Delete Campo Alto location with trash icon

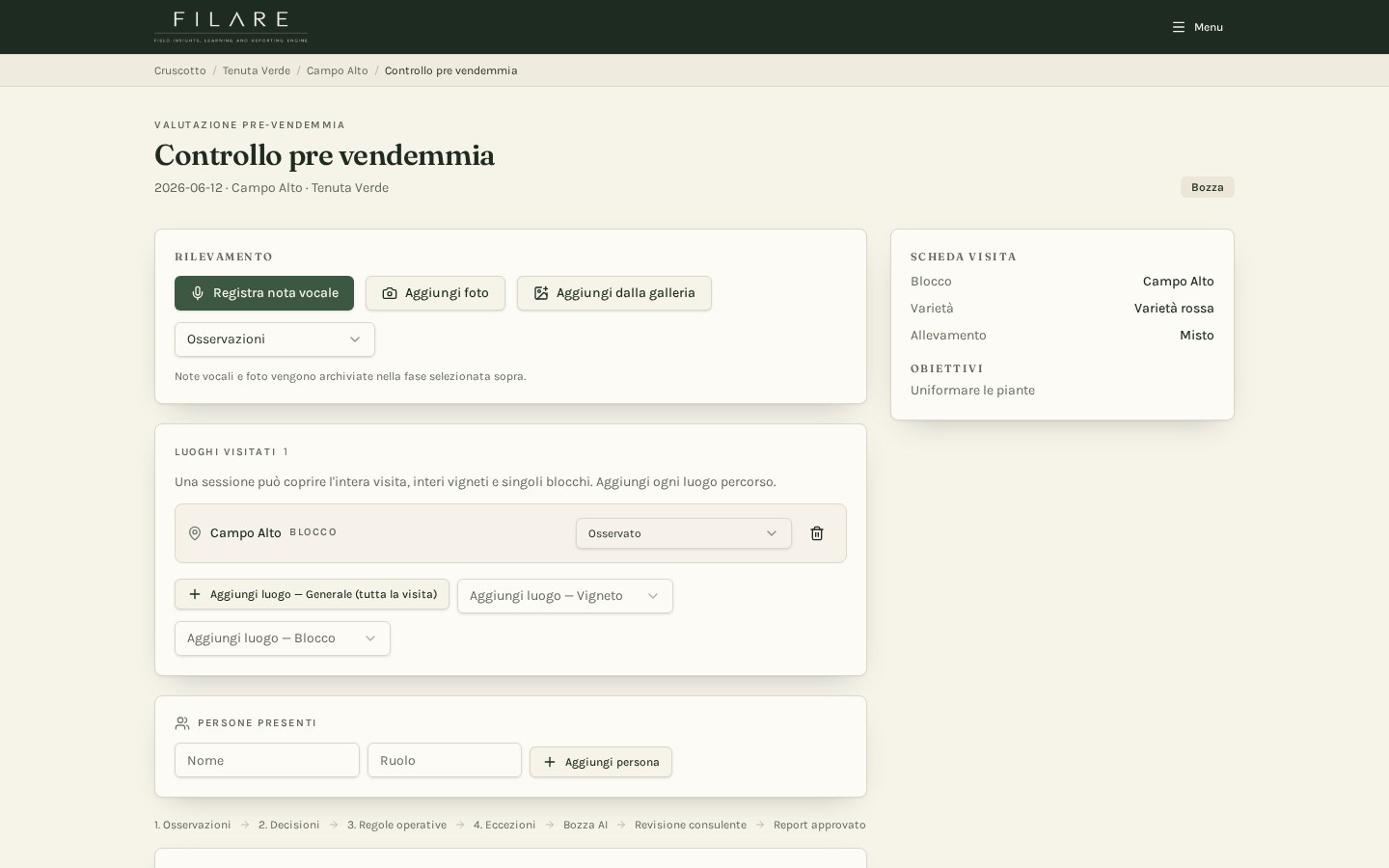tap(817, 533)
